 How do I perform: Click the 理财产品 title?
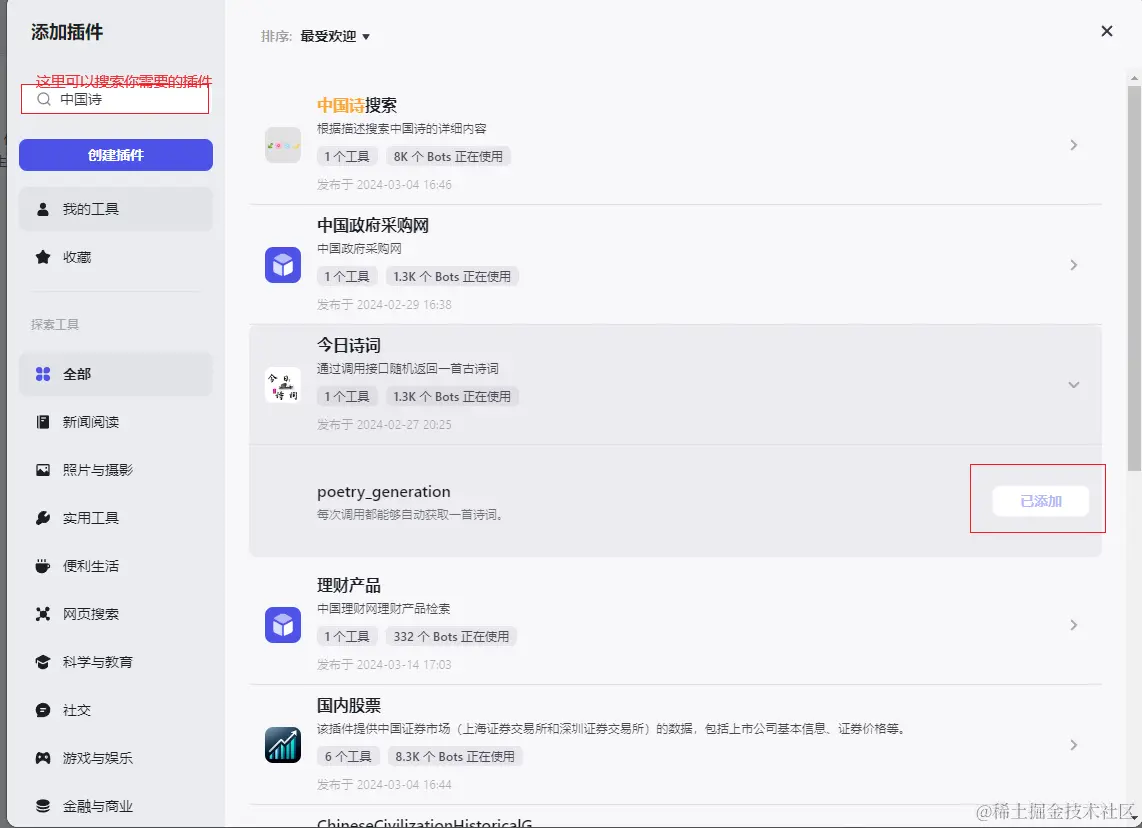click(349, 585)
